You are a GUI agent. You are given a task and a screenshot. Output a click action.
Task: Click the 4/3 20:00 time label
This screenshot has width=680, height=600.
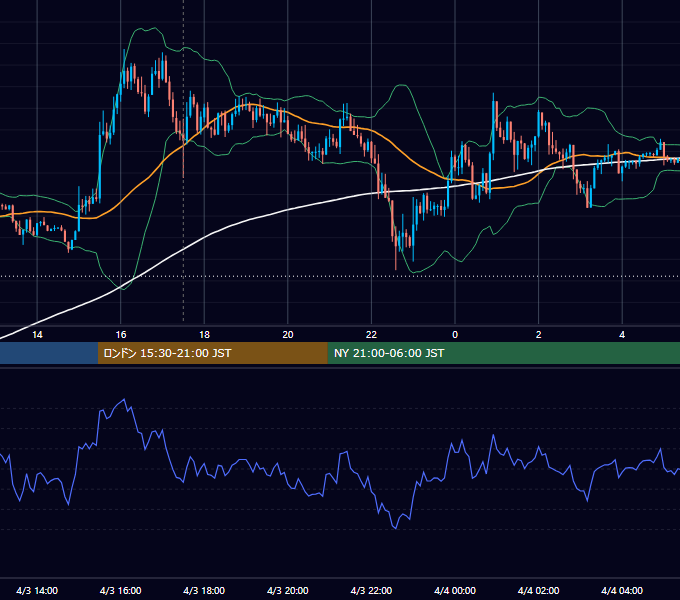(288, 591)
